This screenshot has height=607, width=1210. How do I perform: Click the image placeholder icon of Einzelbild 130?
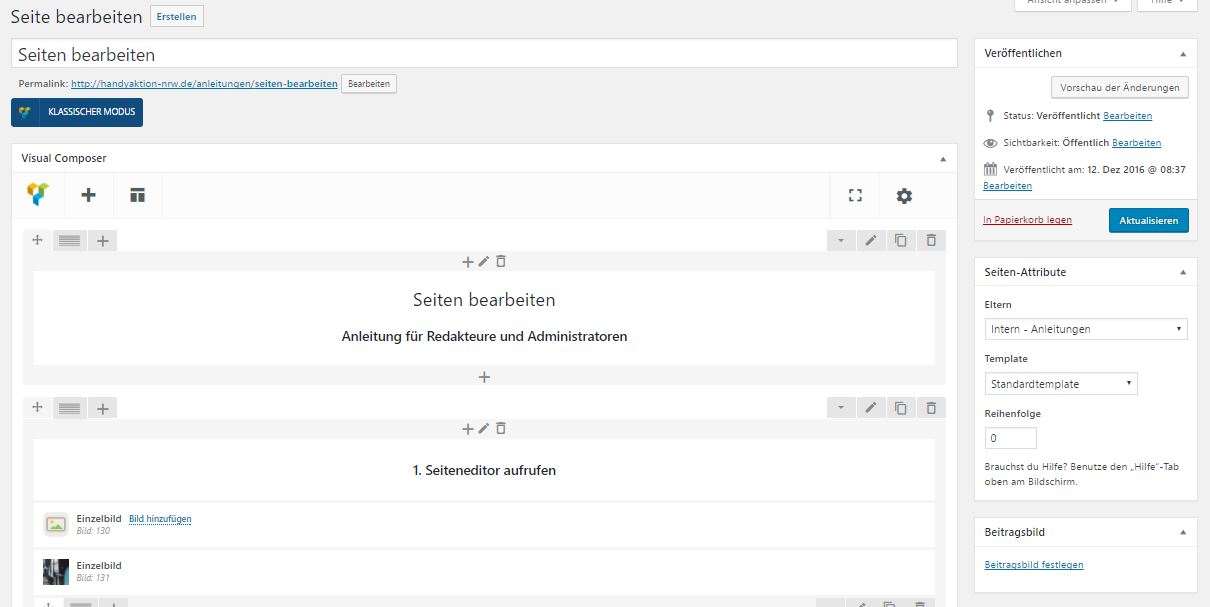click(56, 524)
